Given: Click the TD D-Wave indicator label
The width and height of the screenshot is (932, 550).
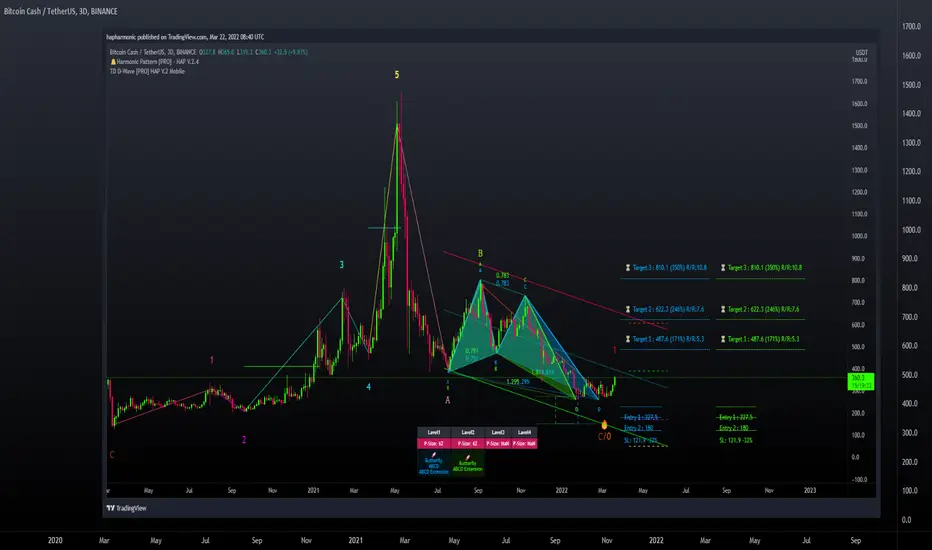Looking at the screenshot, I should coord(147,71).
